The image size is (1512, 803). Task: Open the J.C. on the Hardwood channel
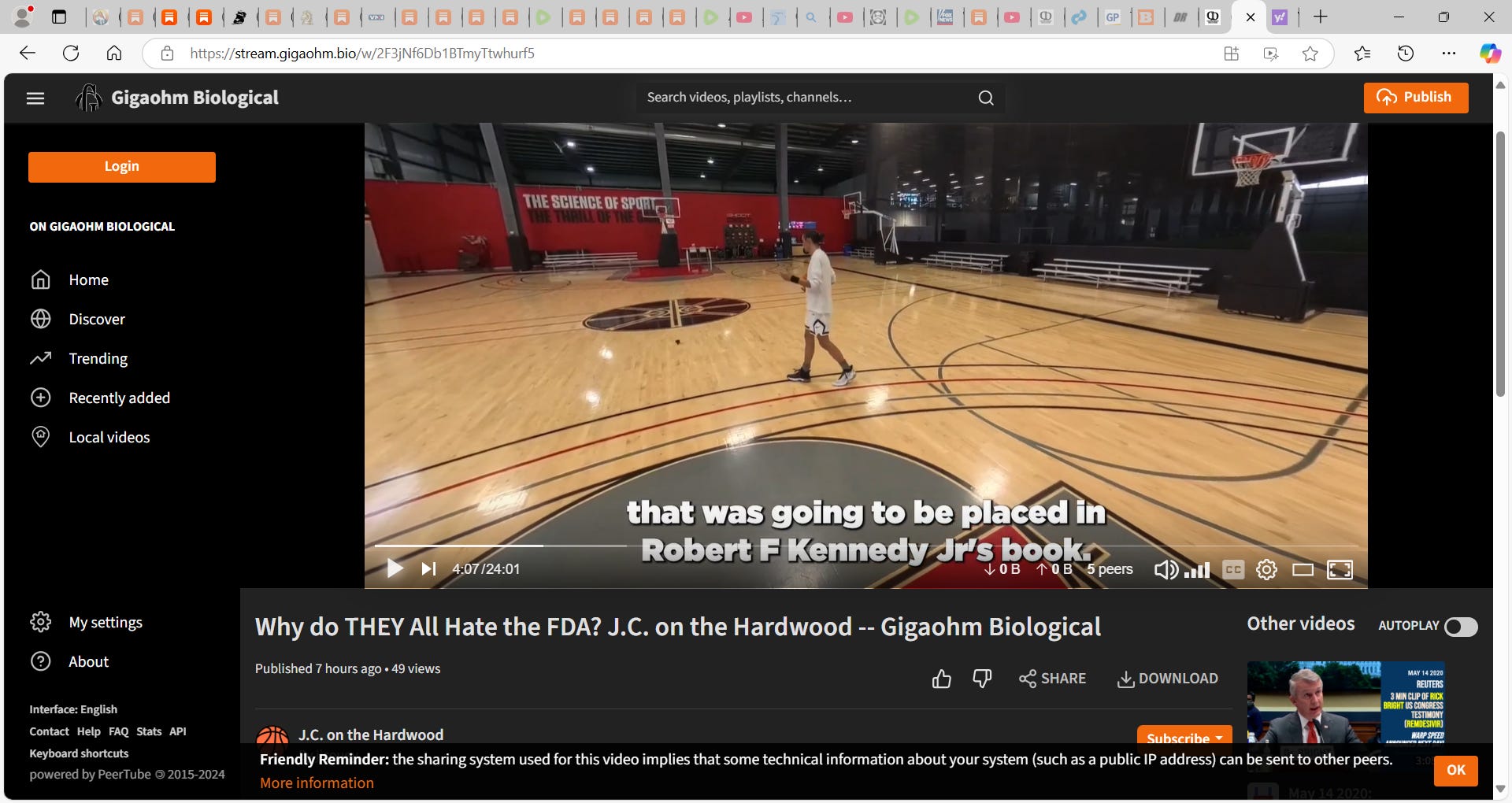371,735
